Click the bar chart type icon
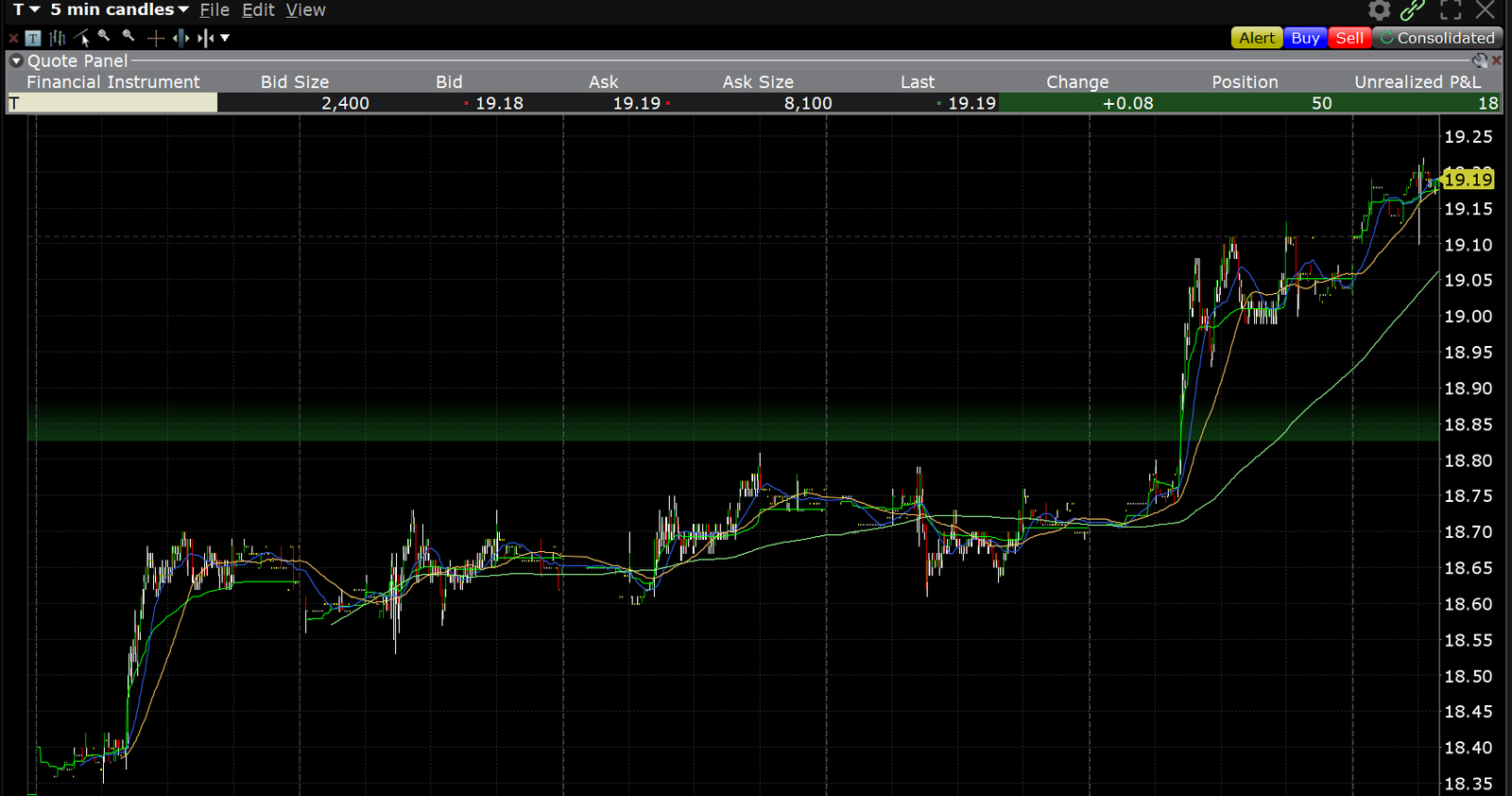Screen dimensions: 1512x796 click(x=58, y=38)
